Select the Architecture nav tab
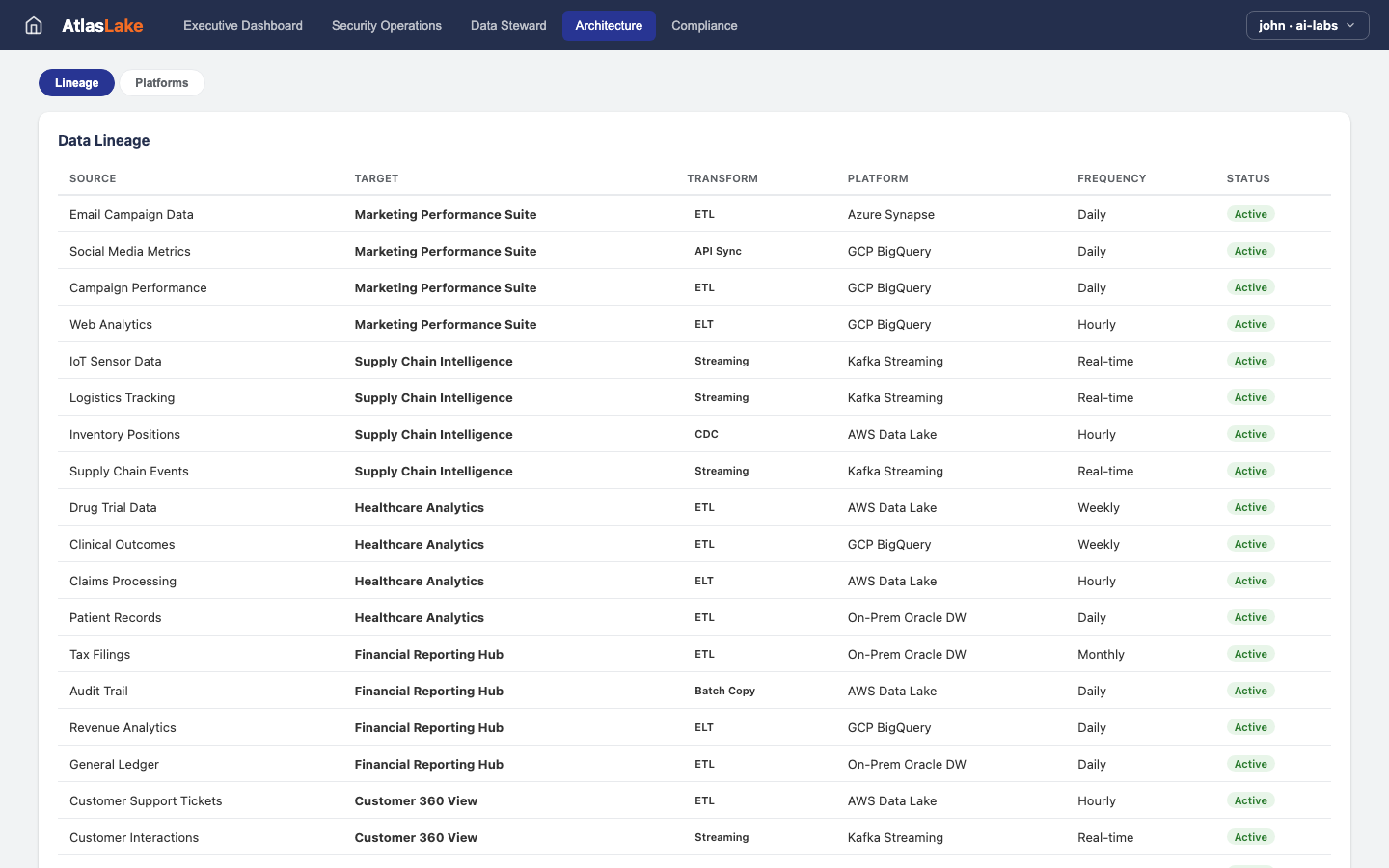 click(x=609, y=25)
